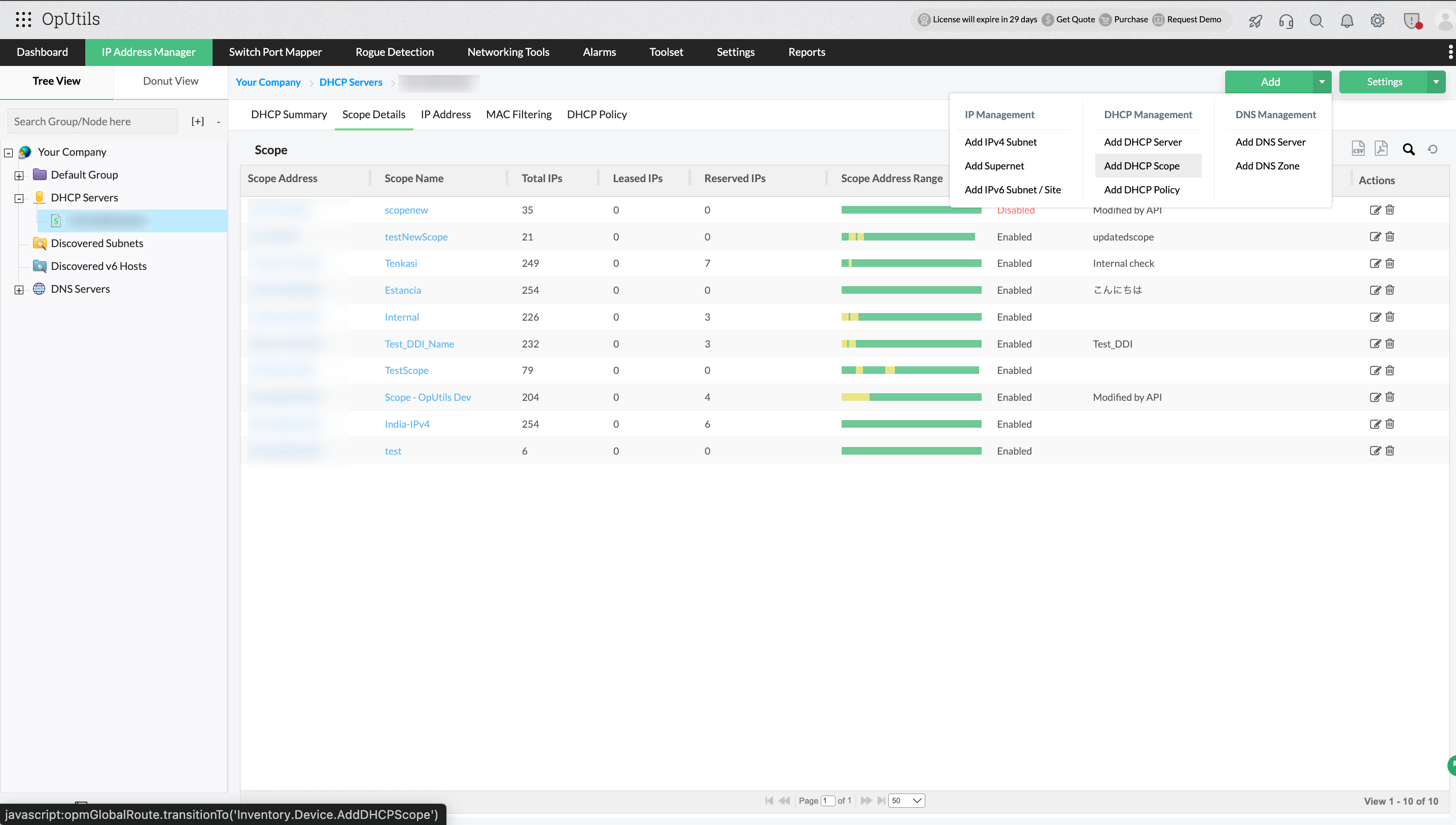Open the rows-per-page dropdown
The width and height of the screenshot is (1456, 825).
(x=906, y=801)
